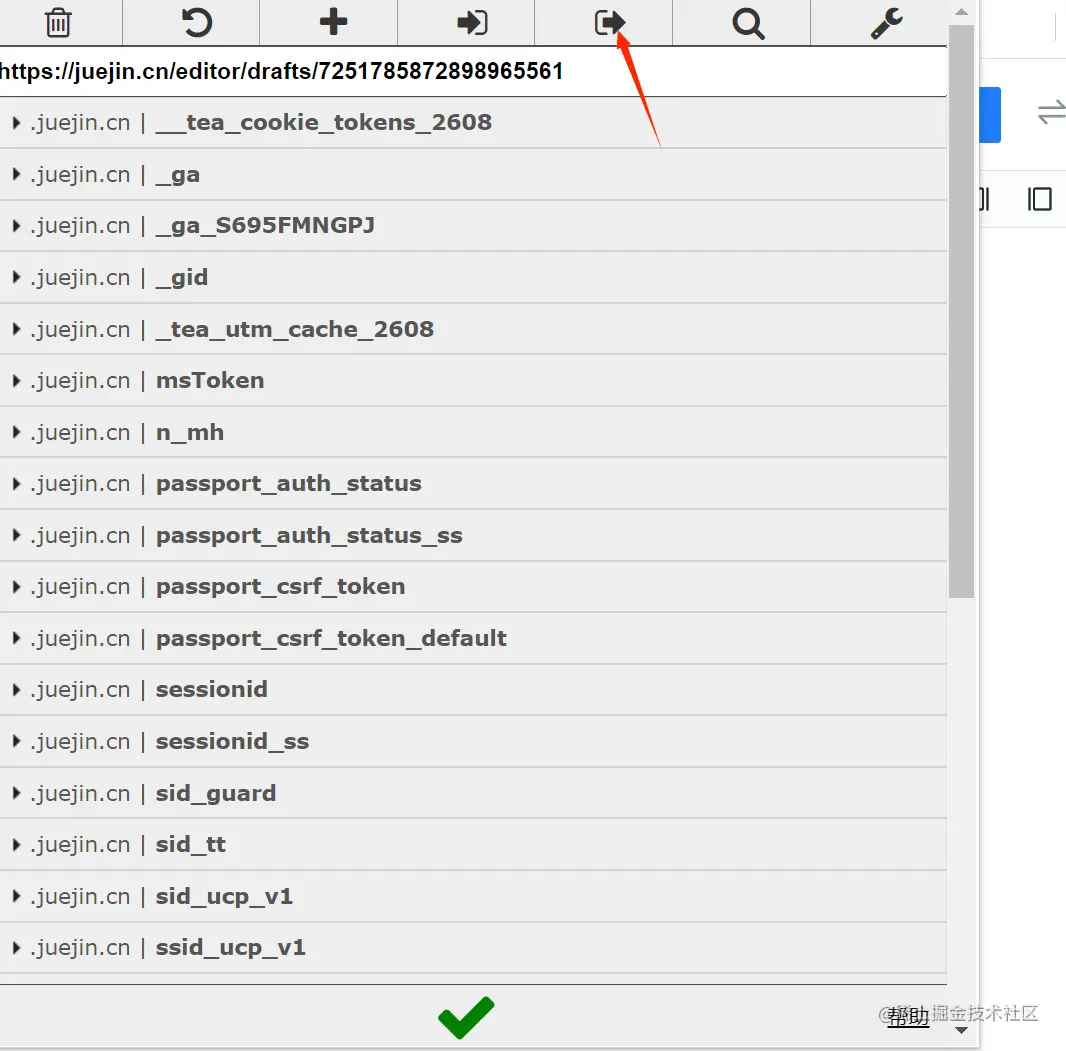This screenshot has width=1066, height=1051.
Task: Open cookie search with magnifier icon
Action: tap(748, 24)
